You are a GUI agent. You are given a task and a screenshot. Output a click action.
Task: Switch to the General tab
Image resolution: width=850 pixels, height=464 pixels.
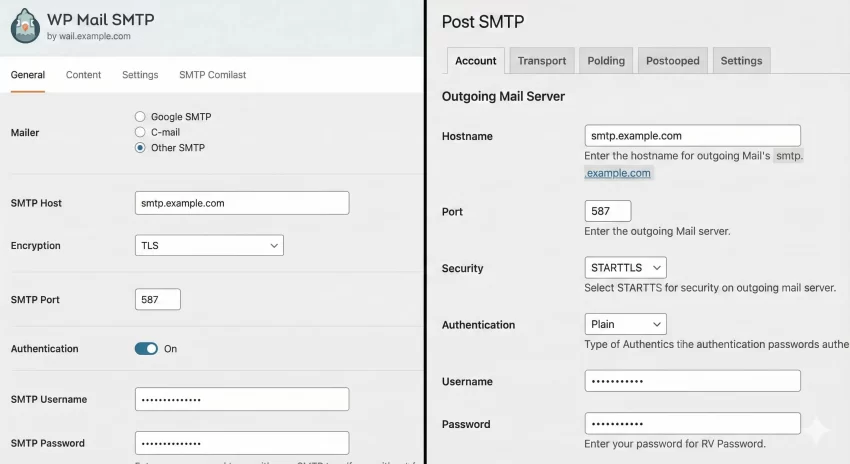click(28, 75)
